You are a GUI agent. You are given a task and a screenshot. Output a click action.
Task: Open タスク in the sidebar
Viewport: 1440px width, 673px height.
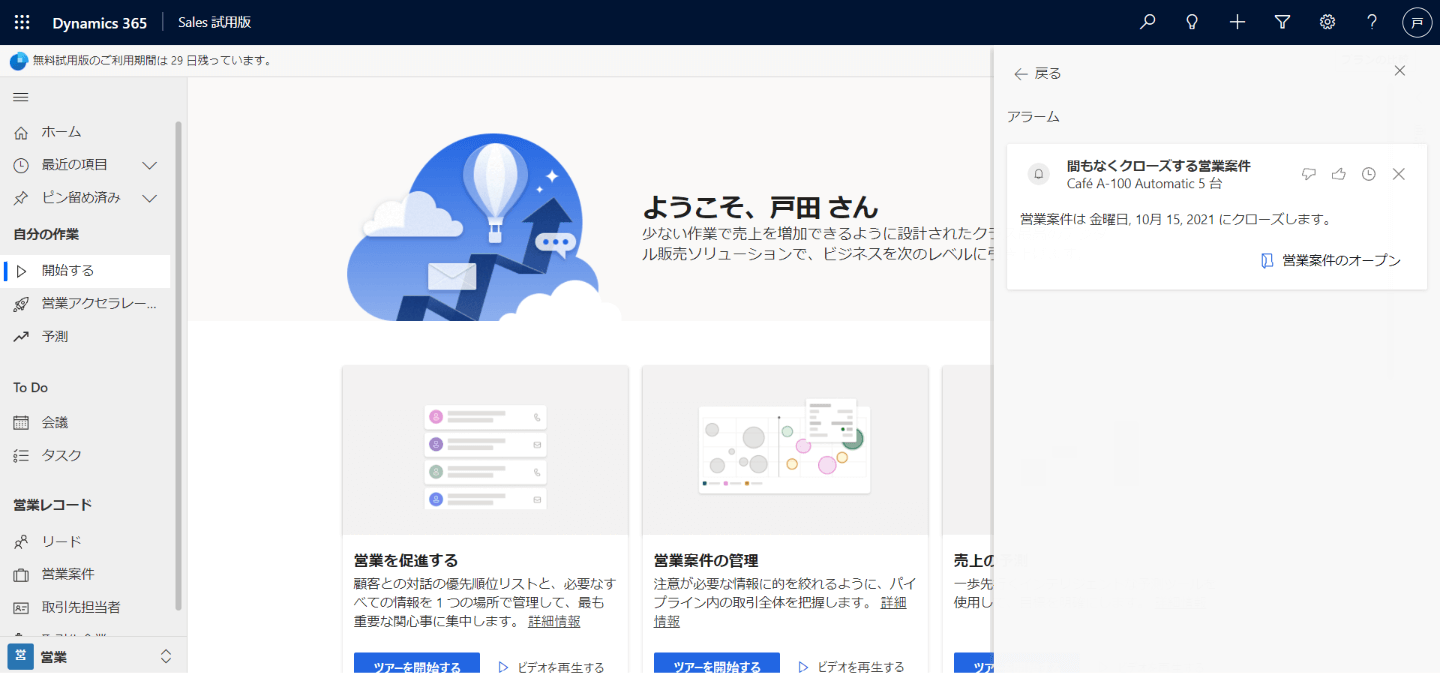pyautogui.click(x=86, y=456)
